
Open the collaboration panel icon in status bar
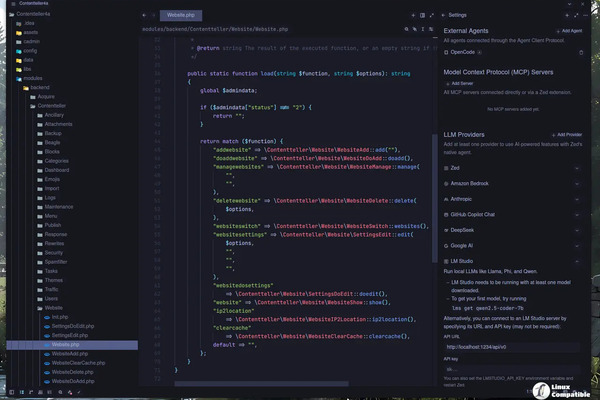[x=40, y=392]
